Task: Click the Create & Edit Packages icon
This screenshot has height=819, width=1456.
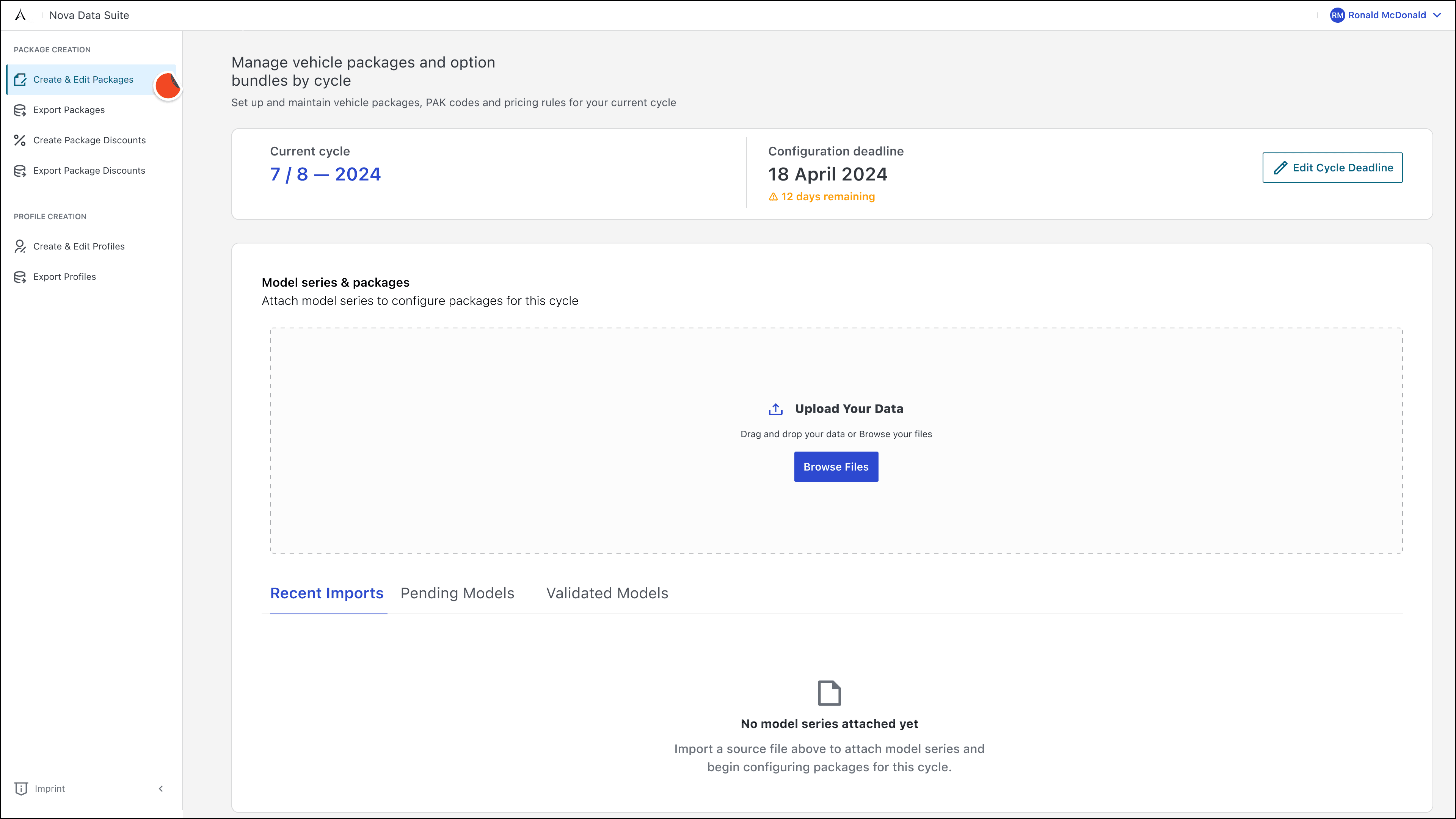Action: (x=20, y=80)
